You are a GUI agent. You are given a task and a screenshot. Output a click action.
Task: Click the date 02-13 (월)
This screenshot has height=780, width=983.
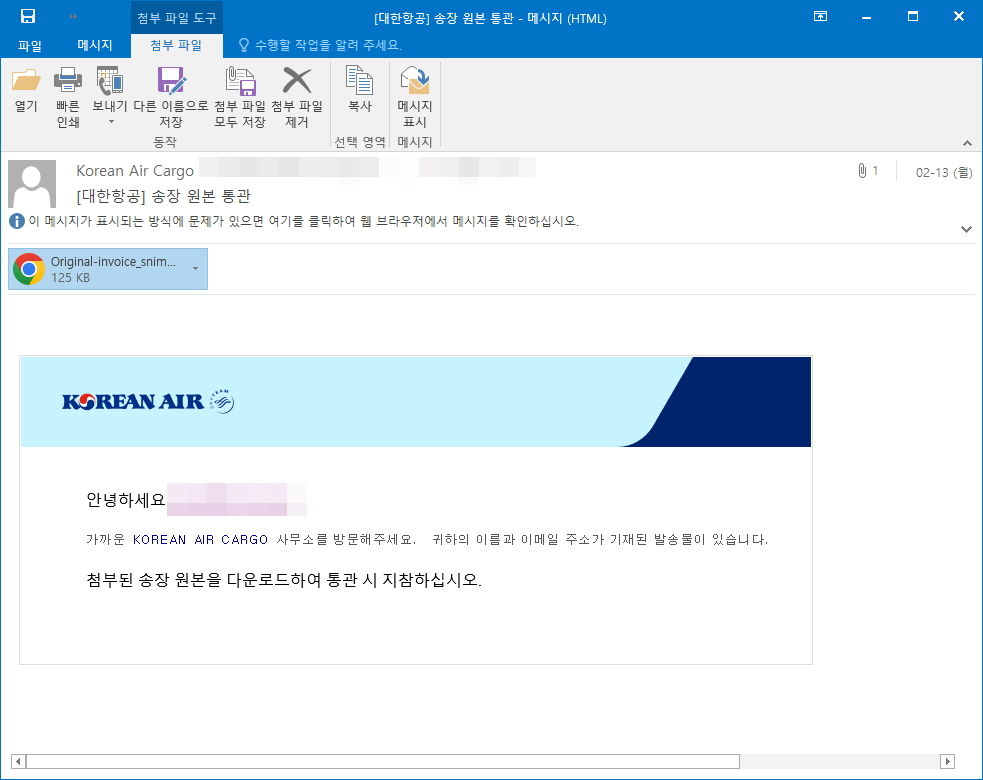(944, 172)
